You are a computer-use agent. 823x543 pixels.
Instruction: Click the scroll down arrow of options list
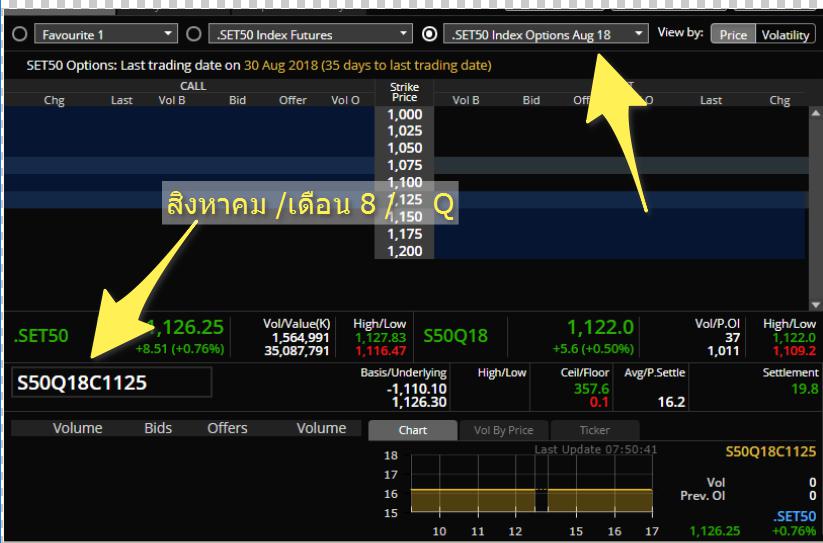(x=815, y=304)
